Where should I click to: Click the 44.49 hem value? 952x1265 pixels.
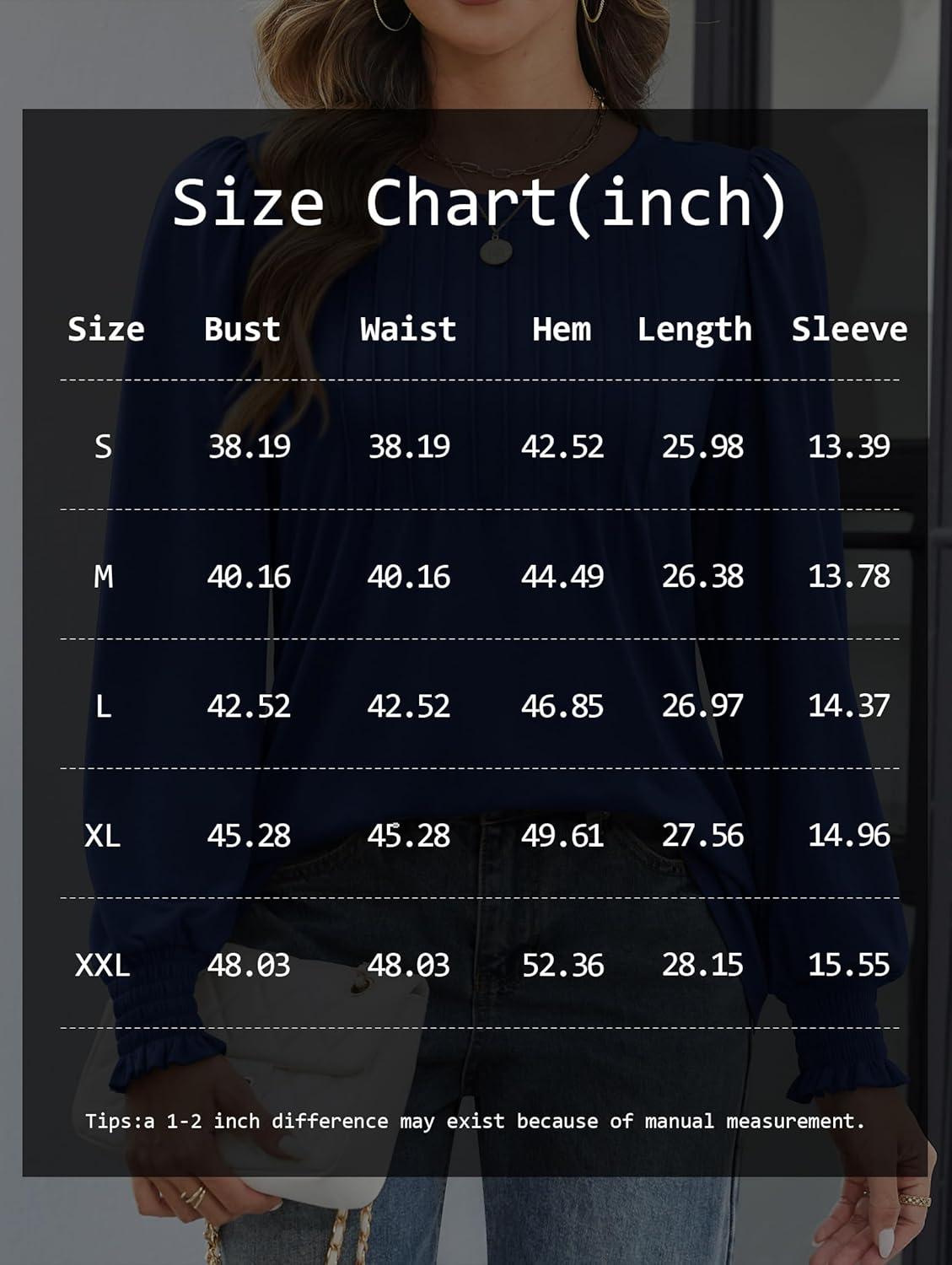coord(562,577)
